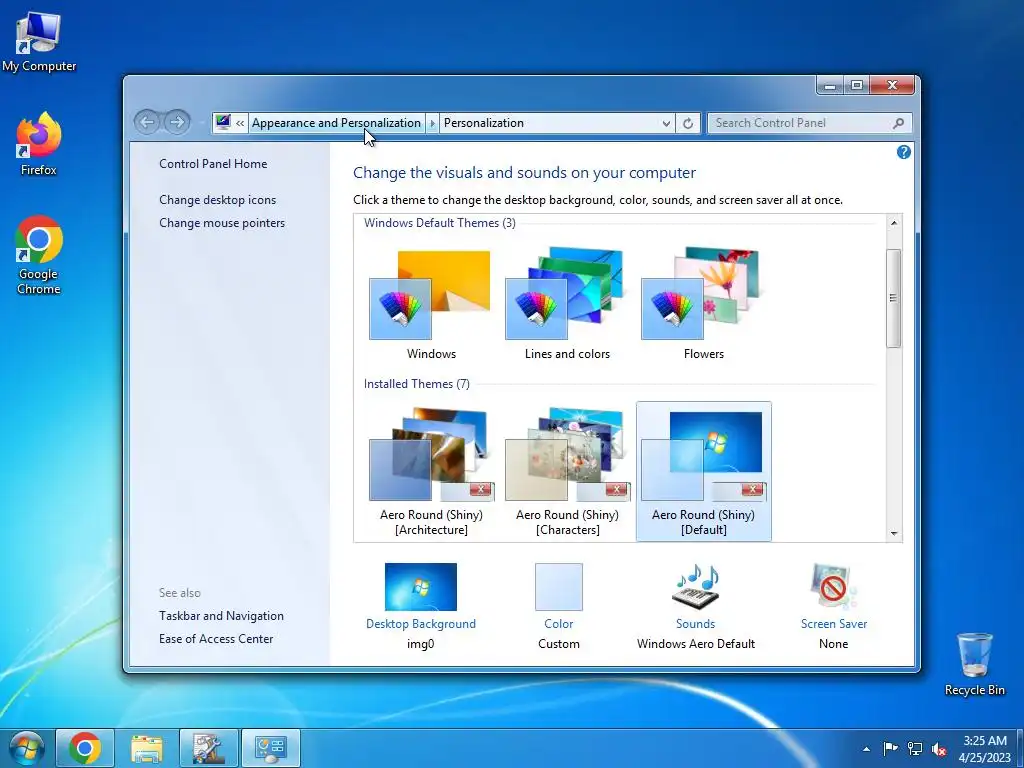Open Desktop Background settings
This screenshot has height=768, width=1024.
(421, 587)
